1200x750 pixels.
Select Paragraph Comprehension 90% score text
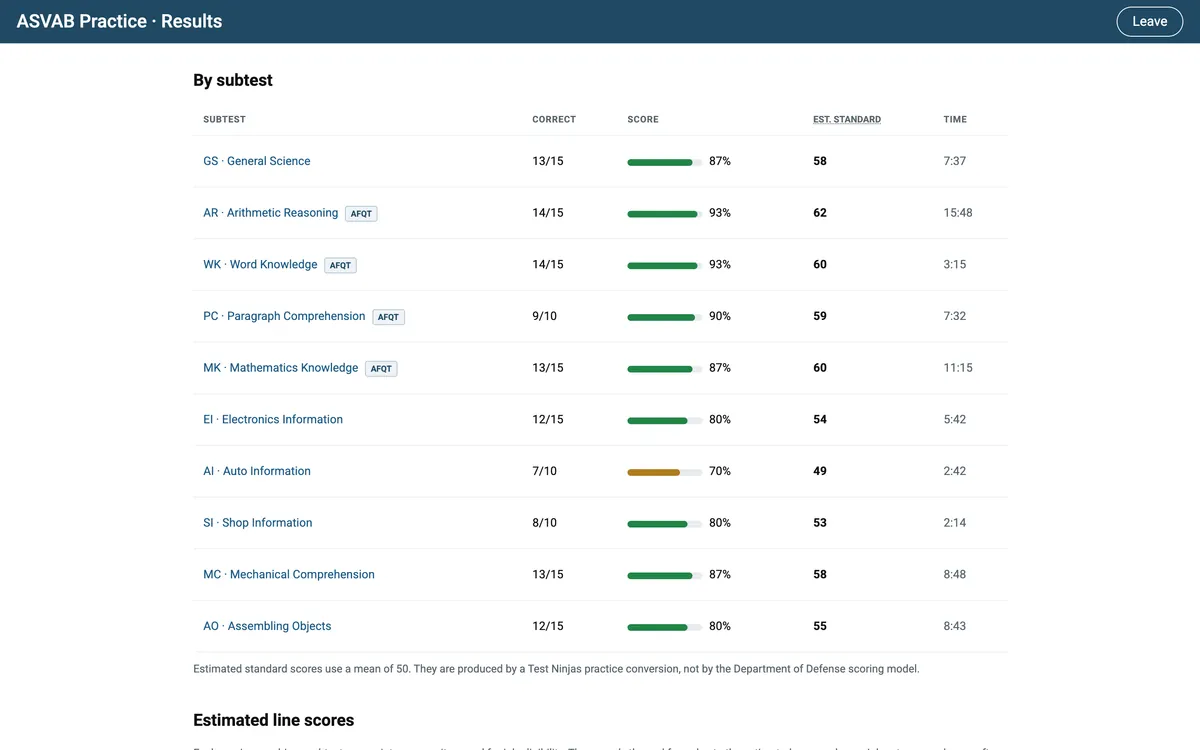click(720, 316)
